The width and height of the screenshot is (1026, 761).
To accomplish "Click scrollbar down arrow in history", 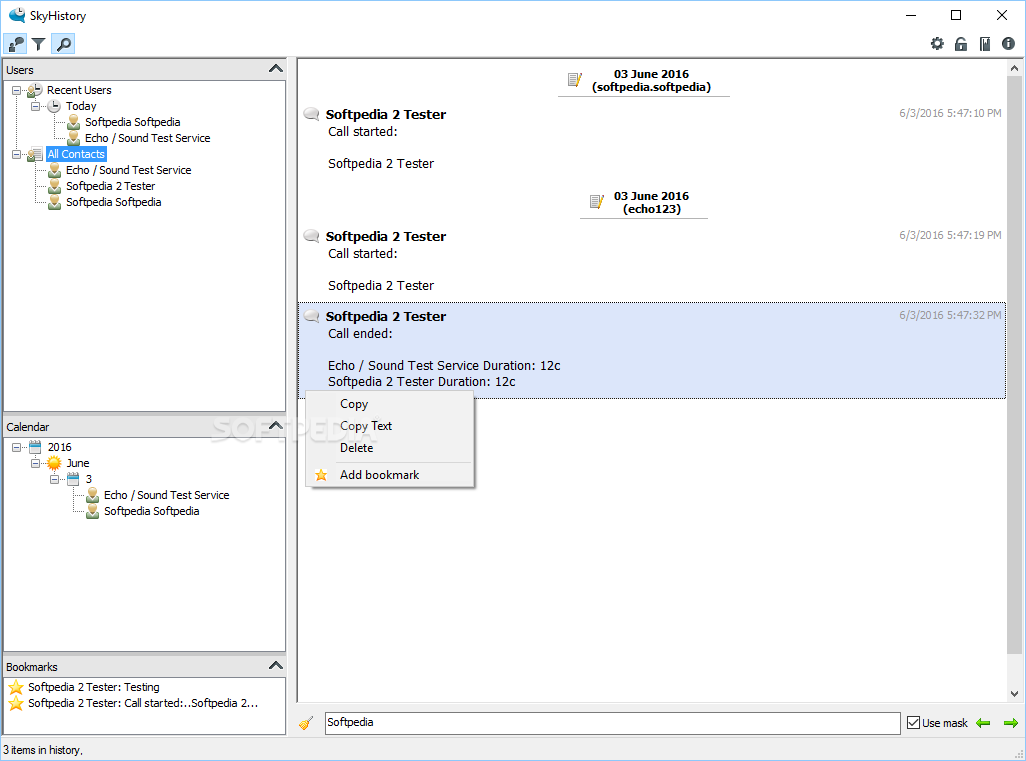I will click(1014, 694).
